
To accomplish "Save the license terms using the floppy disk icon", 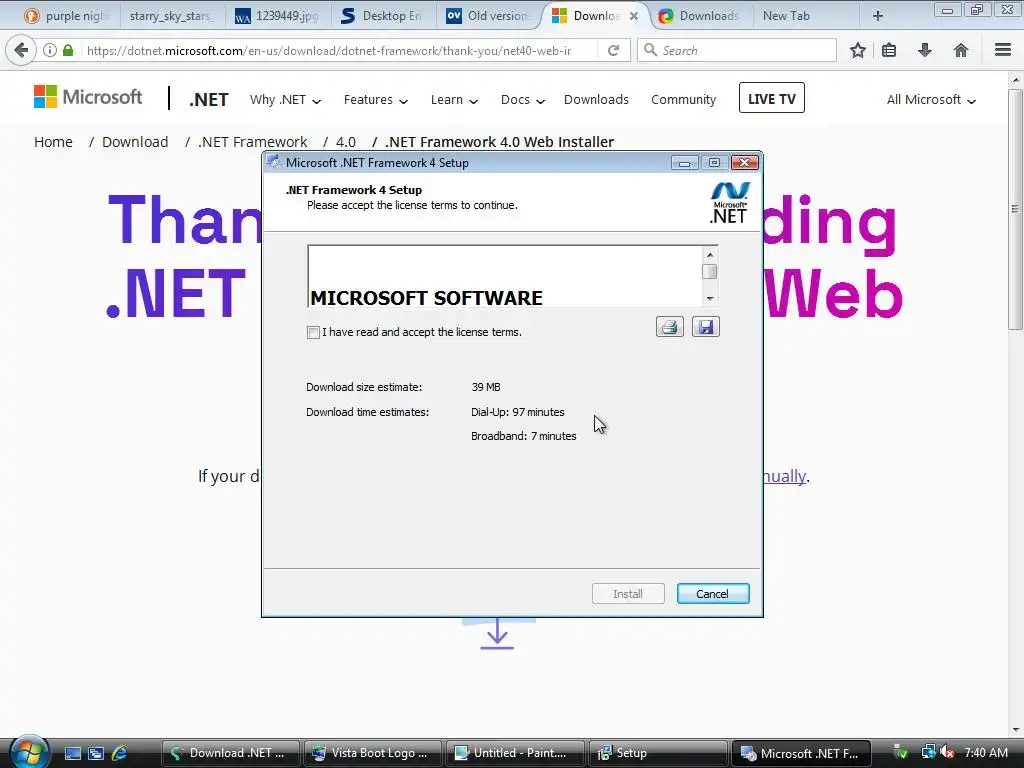I will (706, 327).
